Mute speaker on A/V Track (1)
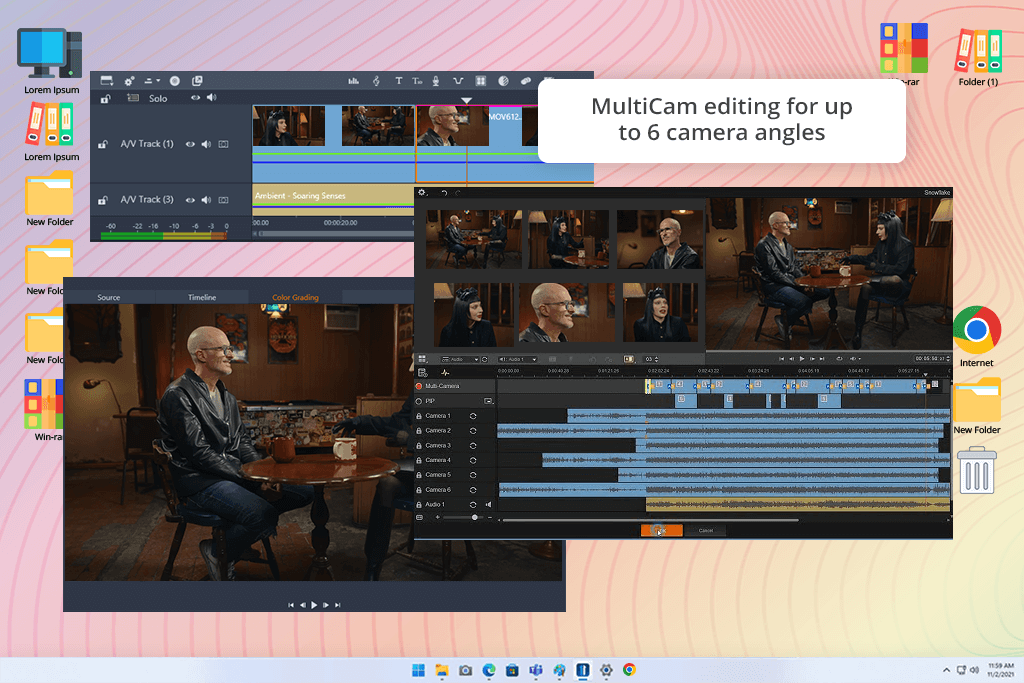This screenshot has width=1024, height=683. [206, 144]
